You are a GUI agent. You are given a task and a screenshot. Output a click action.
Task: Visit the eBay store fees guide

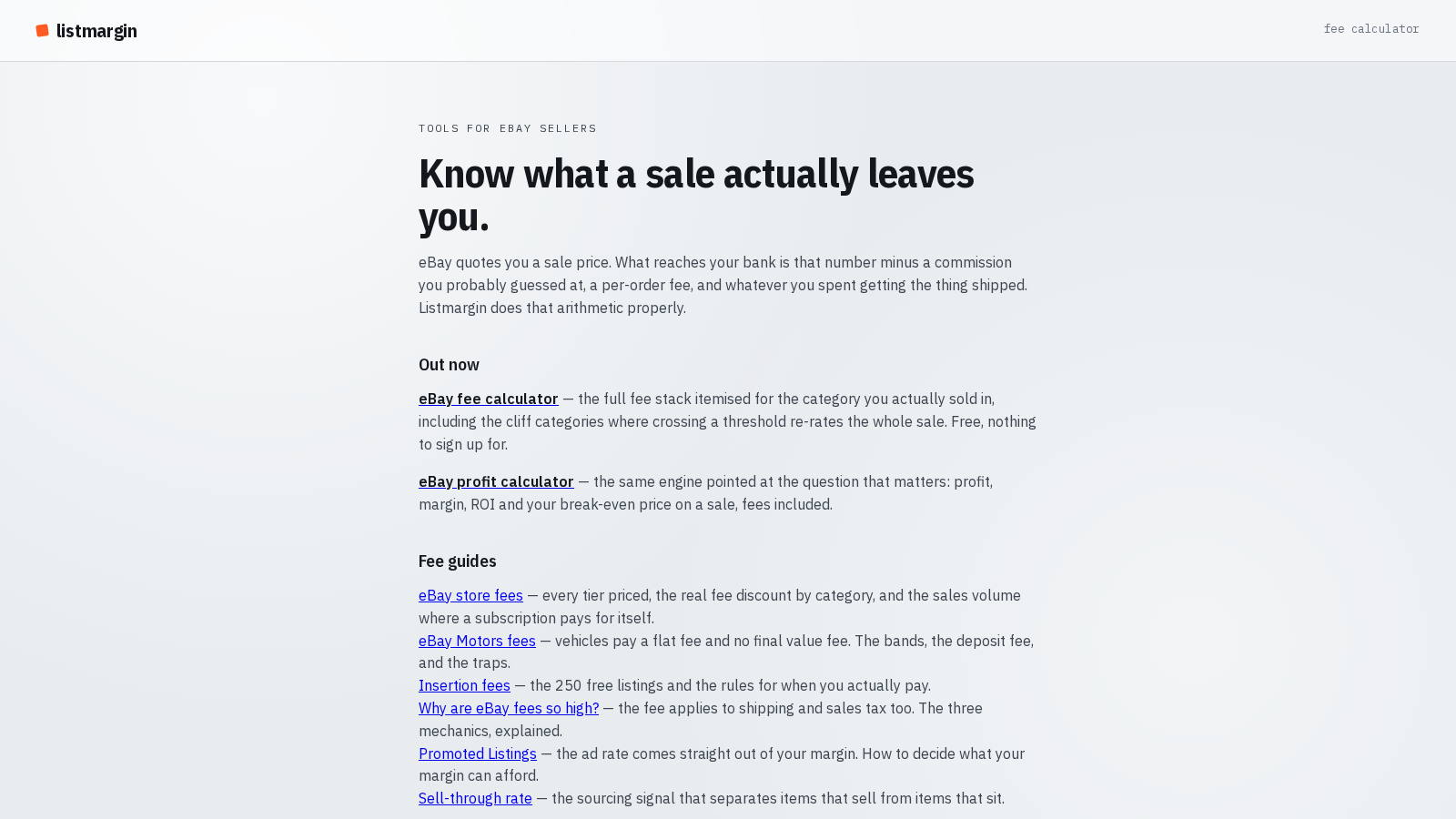point(470,595)
